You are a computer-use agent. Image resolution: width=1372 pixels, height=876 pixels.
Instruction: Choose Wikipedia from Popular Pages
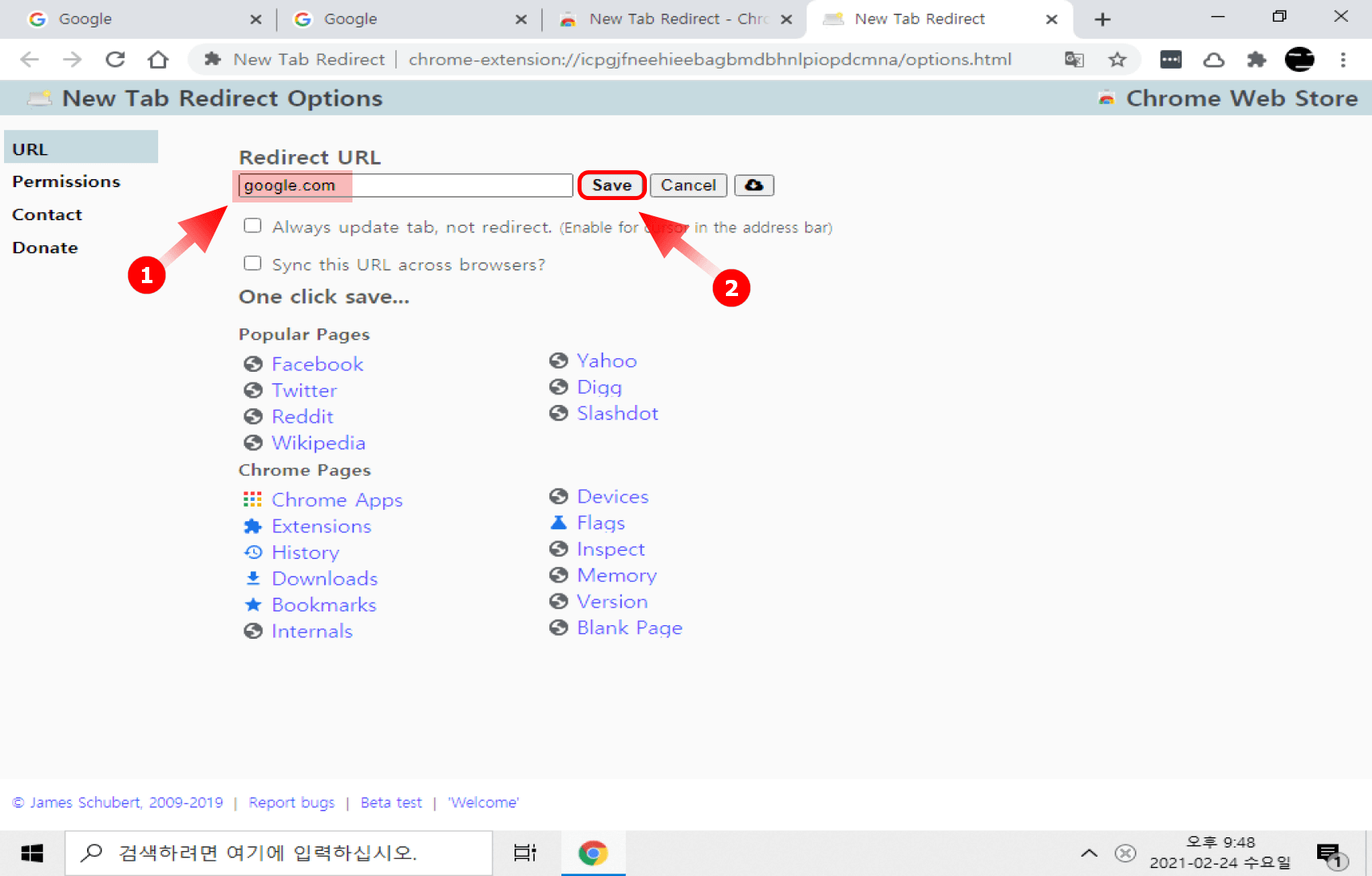tap(318, 443)
